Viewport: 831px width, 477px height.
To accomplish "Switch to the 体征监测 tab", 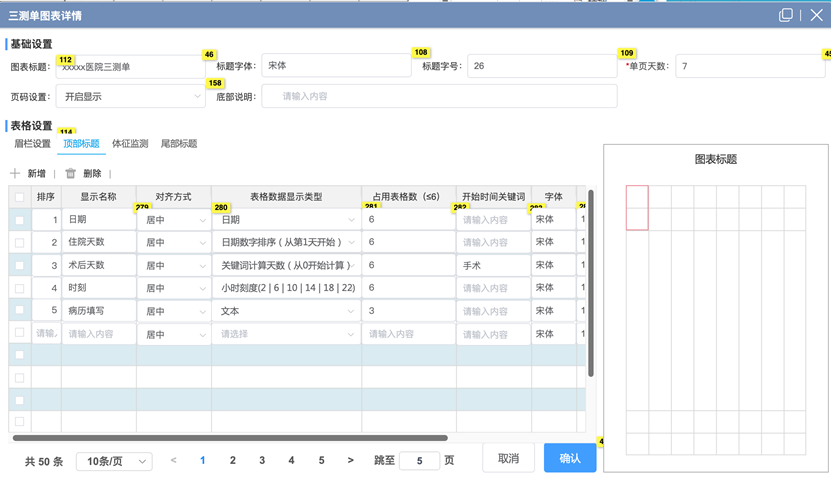I will (130, 144).
